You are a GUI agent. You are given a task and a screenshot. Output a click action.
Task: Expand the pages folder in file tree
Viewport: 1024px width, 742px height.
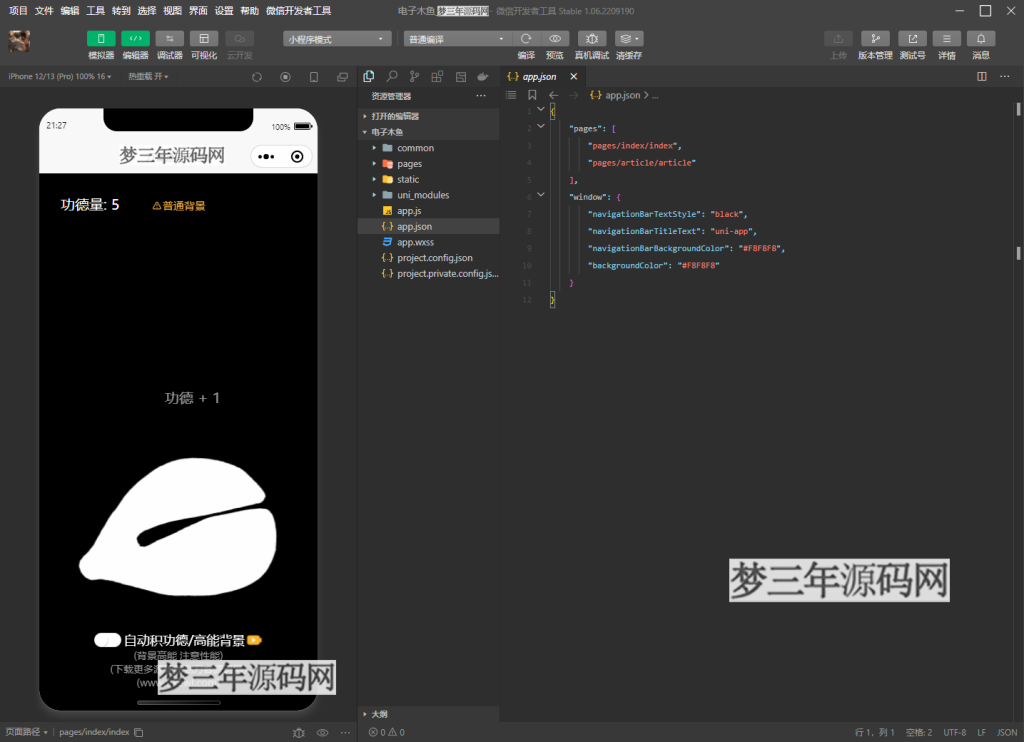[x=409, y=163]
